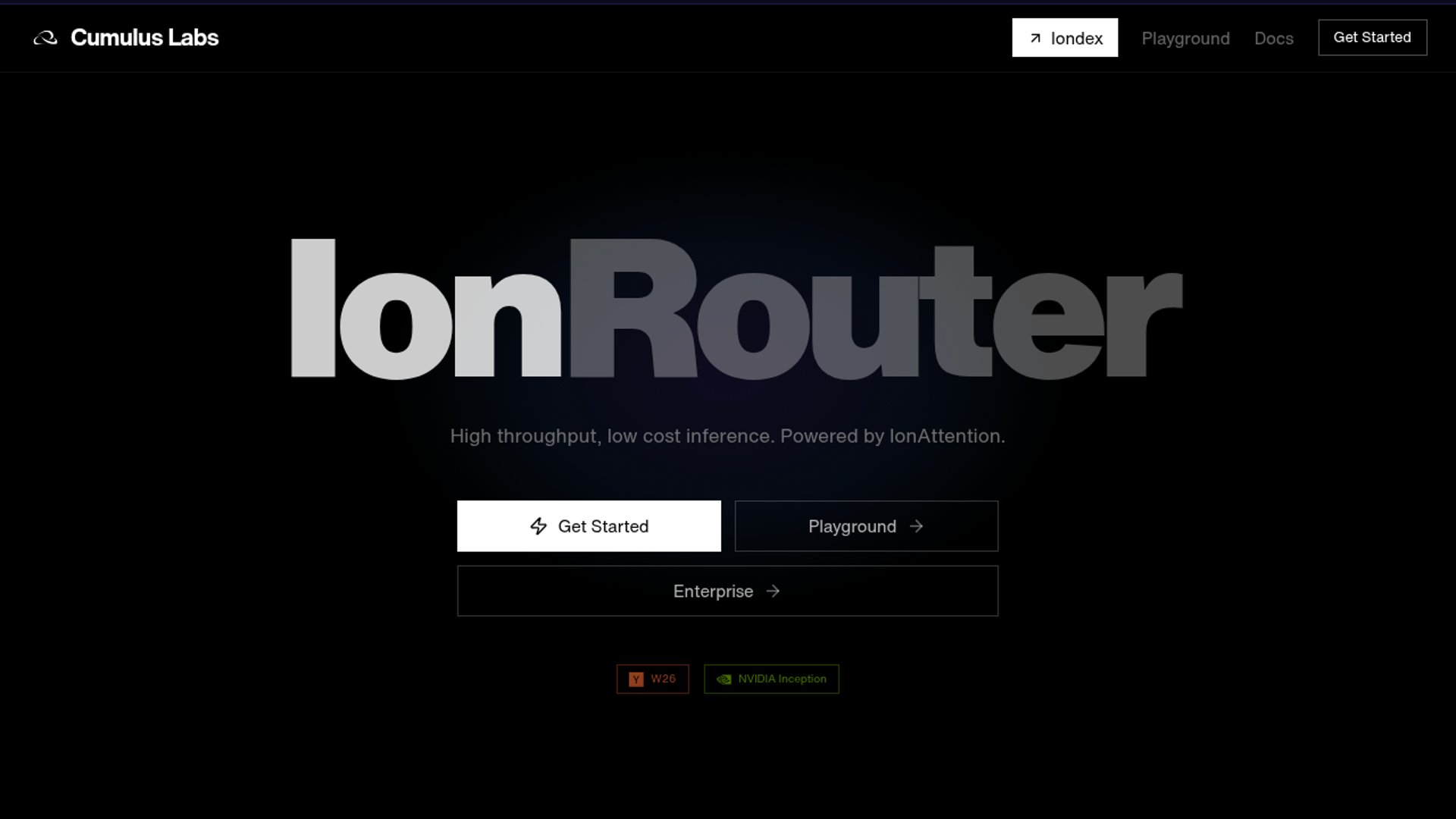Screen dimensions: 1456x819
Task: Click the lightning bolt icon on Get Started
Action: click(538, 526)
